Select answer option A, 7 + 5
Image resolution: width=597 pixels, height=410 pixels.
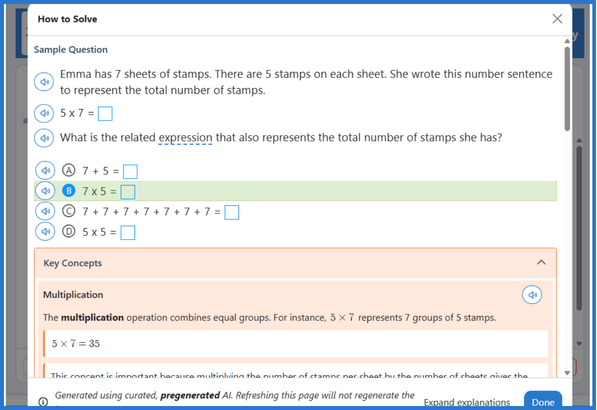[x=69, y=170]
